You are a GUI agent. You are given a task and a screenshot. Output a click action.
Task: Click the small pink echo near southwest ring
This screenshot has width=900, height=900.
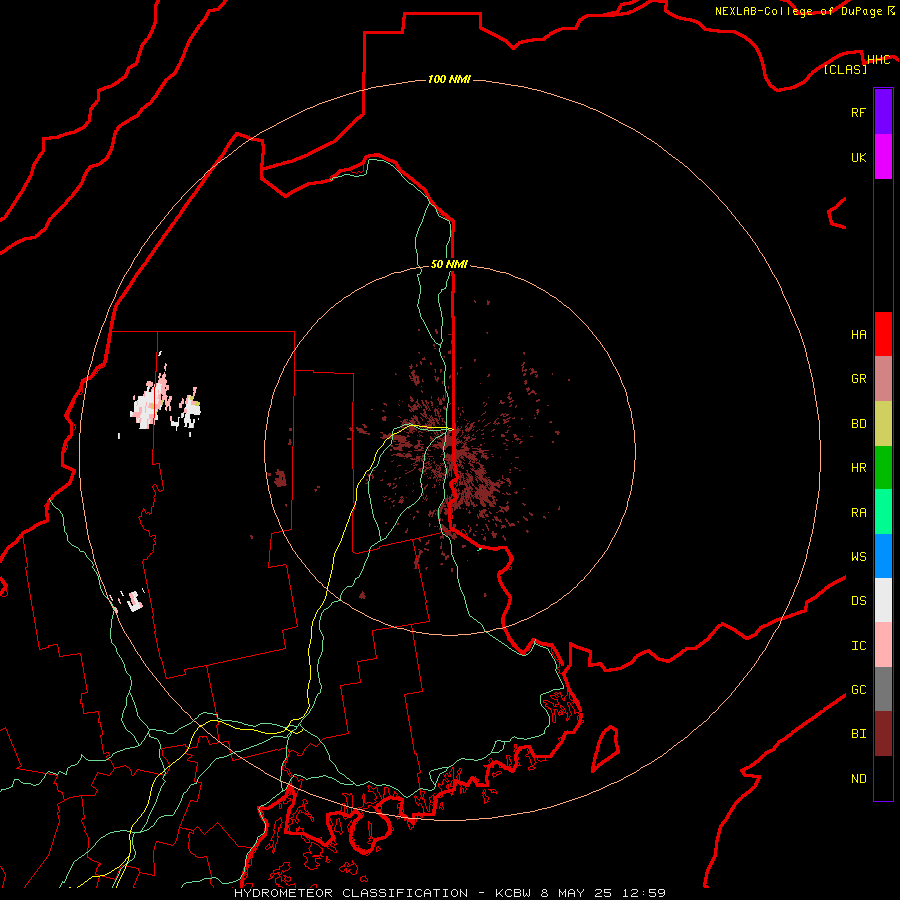[x=135, y=600]
